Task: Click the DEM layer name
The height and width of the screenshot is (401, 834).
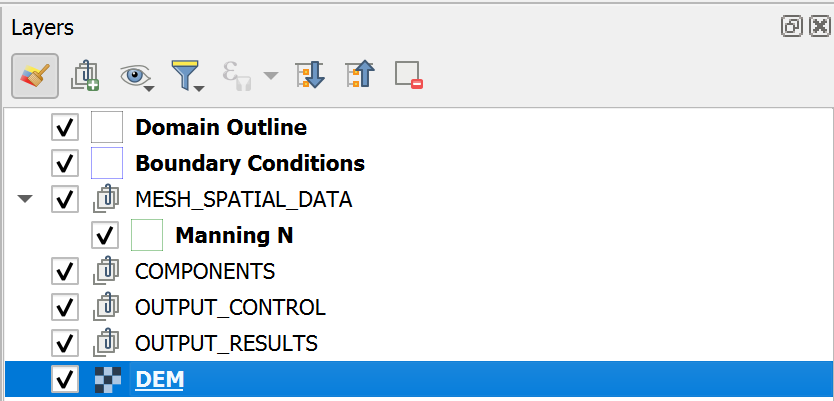Action: pyautogui.click(x=160, y=379)
